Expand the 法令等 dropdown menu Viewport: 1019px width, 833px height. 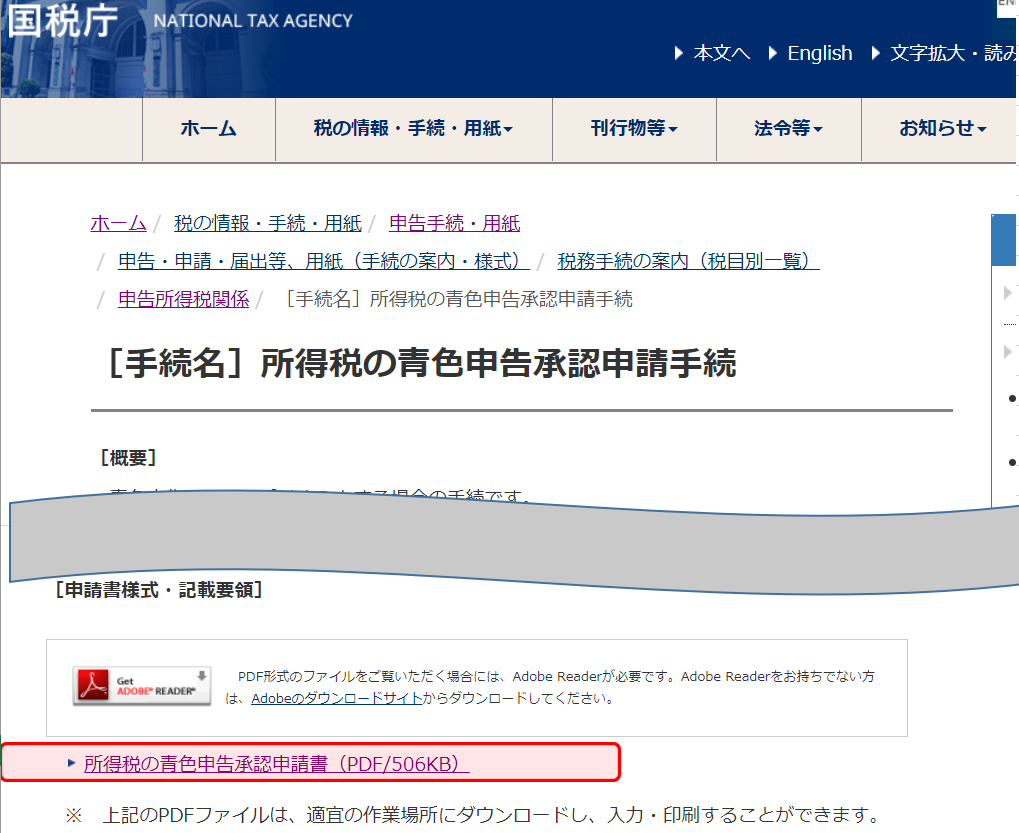tap(788, 128)
